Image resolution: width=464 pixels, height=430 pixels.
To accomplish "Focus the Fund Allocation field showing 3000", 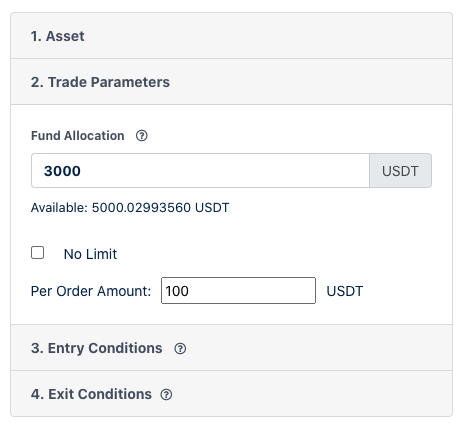I will point(200,171).
